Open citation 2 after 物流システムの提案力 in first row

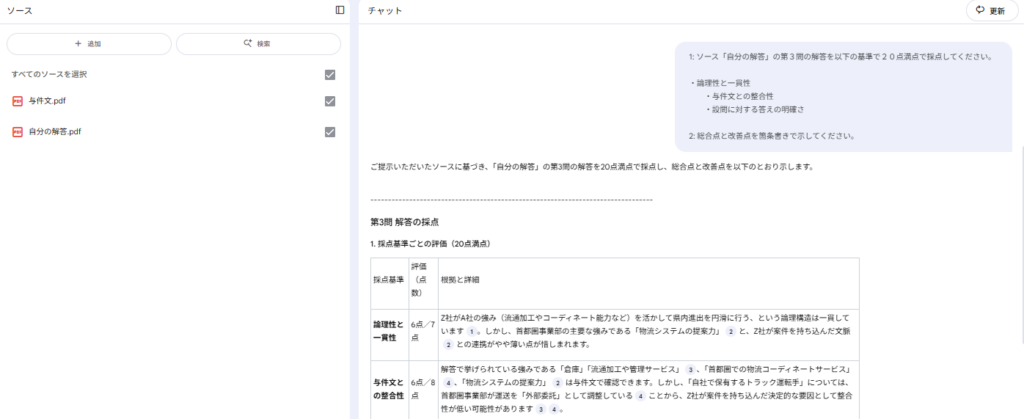coord(731,329)
